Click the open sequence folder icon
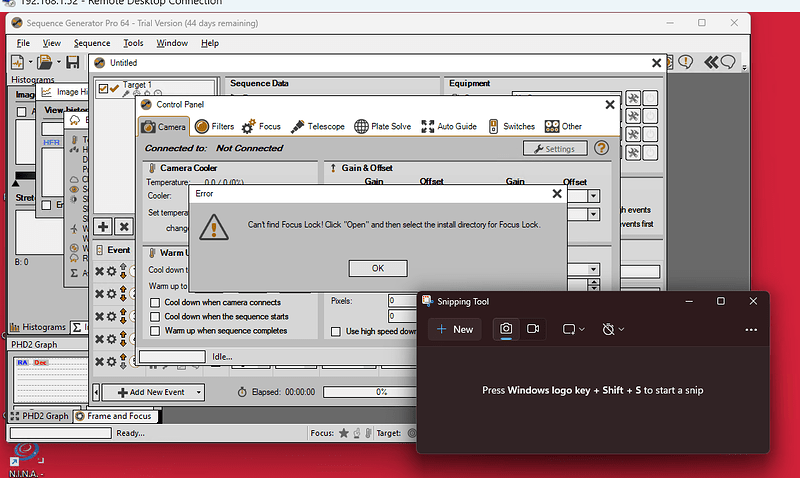800x478 pixels. coord(45,62)
